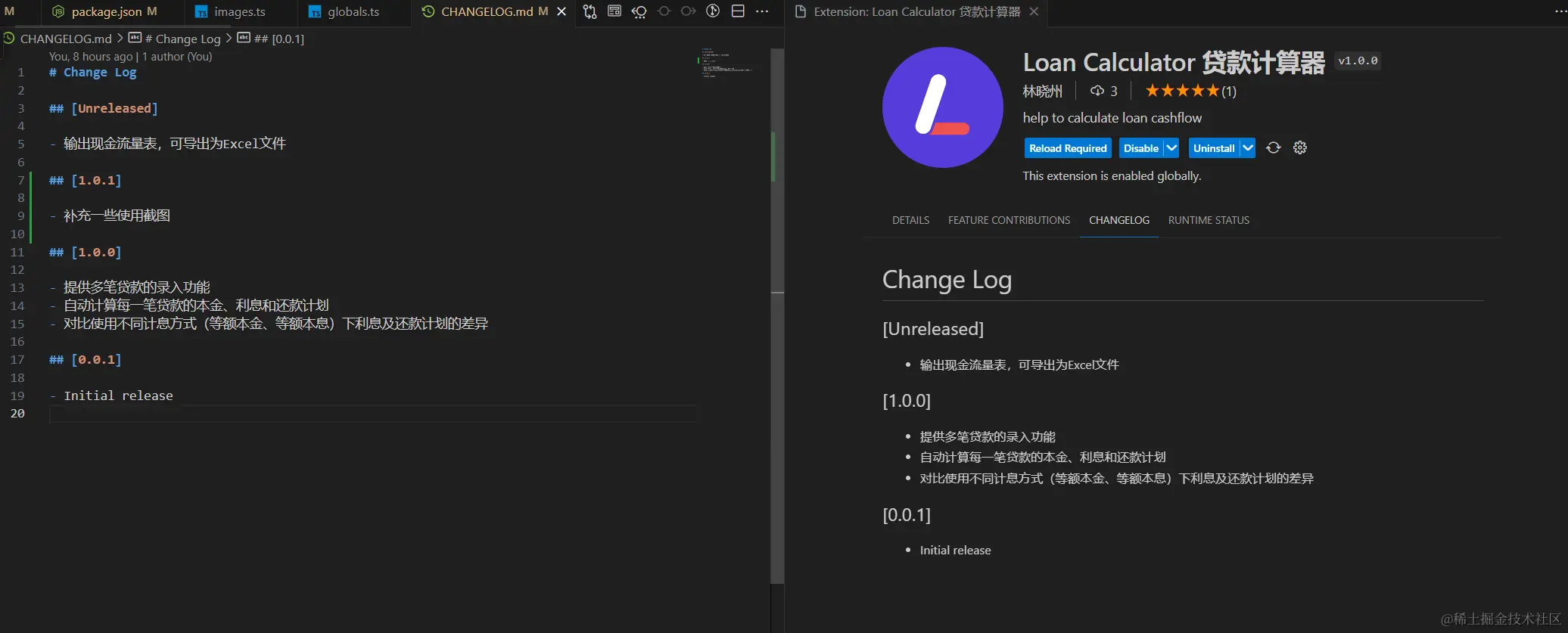
Task: Open the left editor More Actions ellipsis
Action: click(762, 11)
